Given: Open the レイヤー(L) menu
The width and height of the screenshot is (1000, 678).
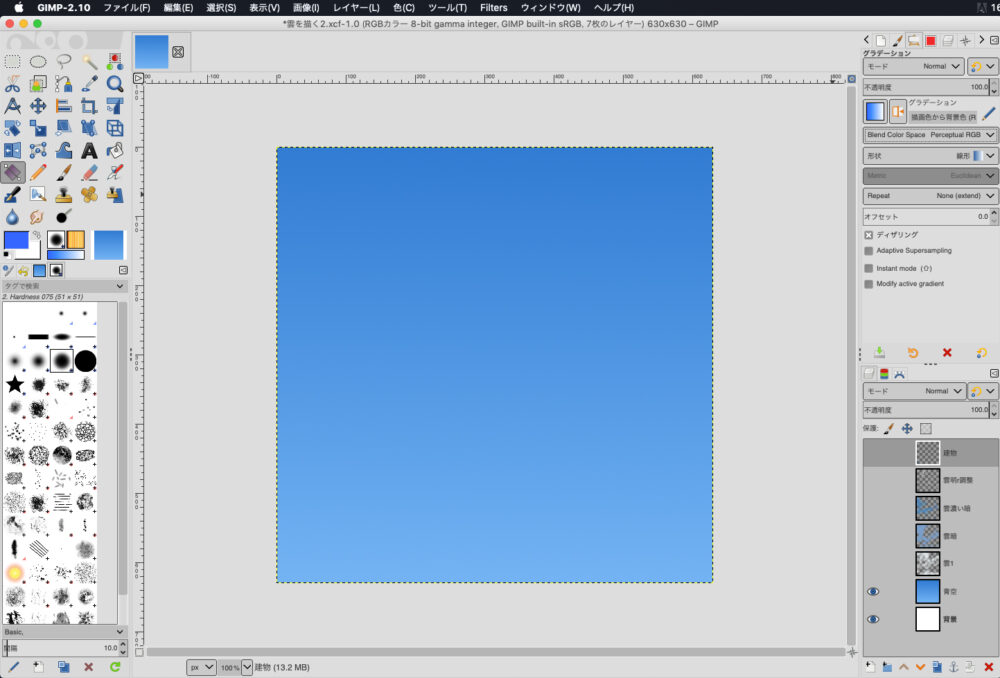Looking at the screenshot, I should tap(356, 8).
